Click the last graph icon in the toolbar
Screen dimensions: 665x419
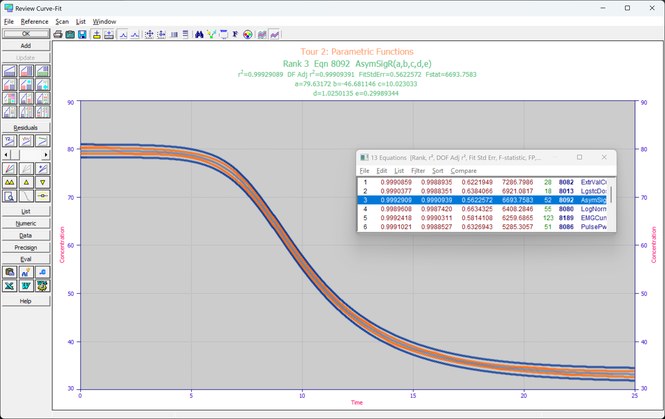pos(274,34)
